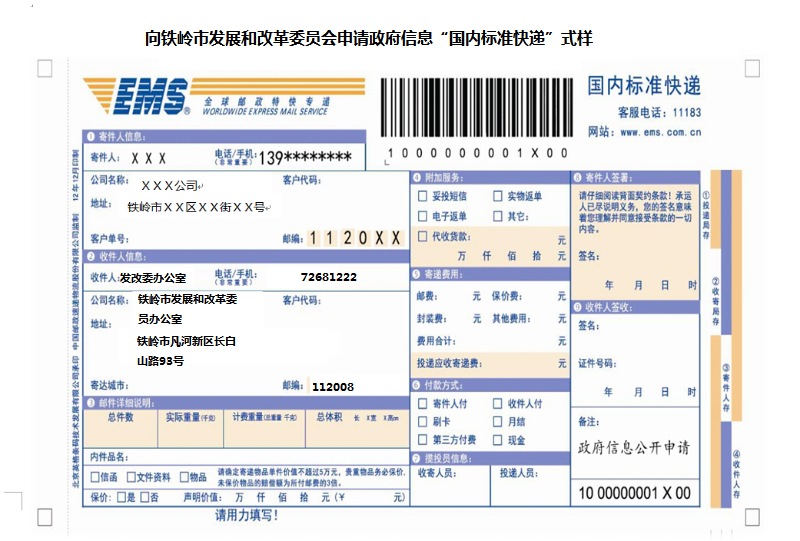The image size is (800, 541).
Task: Check the 现金 payment option
Action: tap(498, 440)
